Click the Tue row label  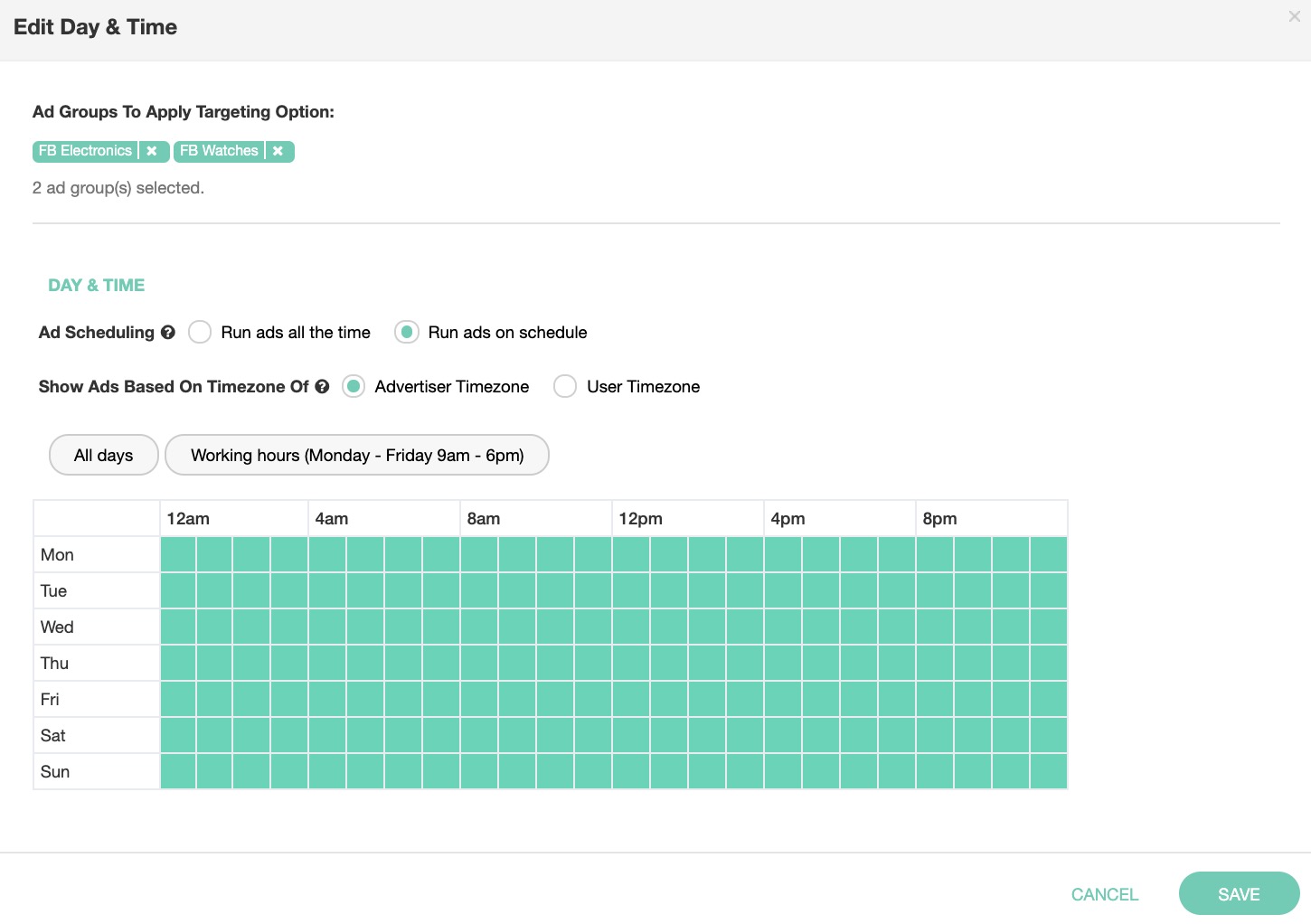[54, 590]
